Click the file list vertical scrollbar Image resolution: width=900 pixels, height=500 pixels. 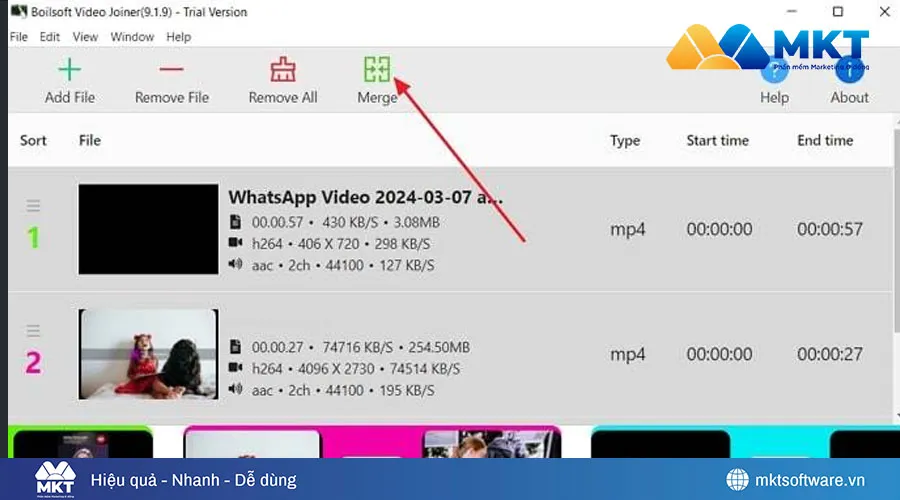(897, 230)
